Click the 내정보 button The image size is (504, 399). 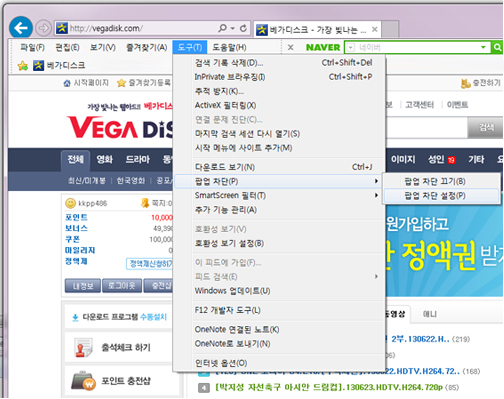pos(83,286)
